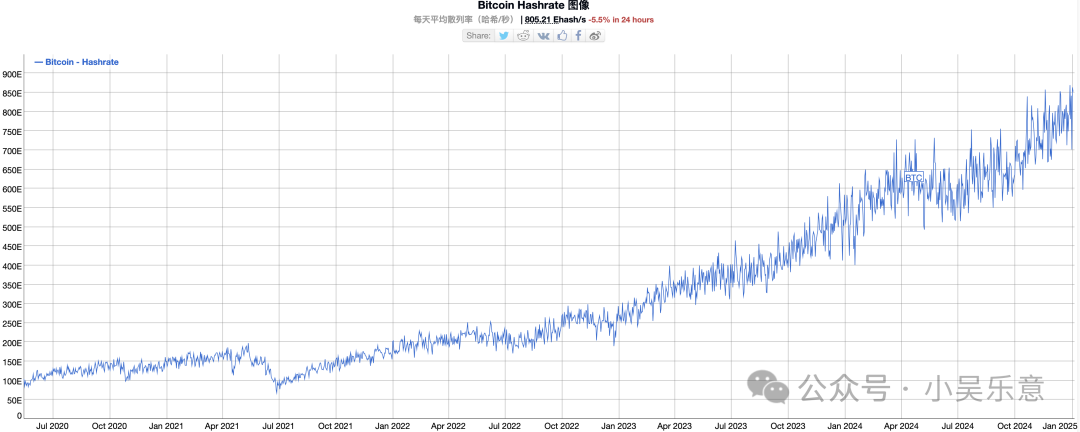This screenshot has height=432, width=1080.
Task: Click the 'Apr 2021' x-axis label
Action: [x=222, y=426]
